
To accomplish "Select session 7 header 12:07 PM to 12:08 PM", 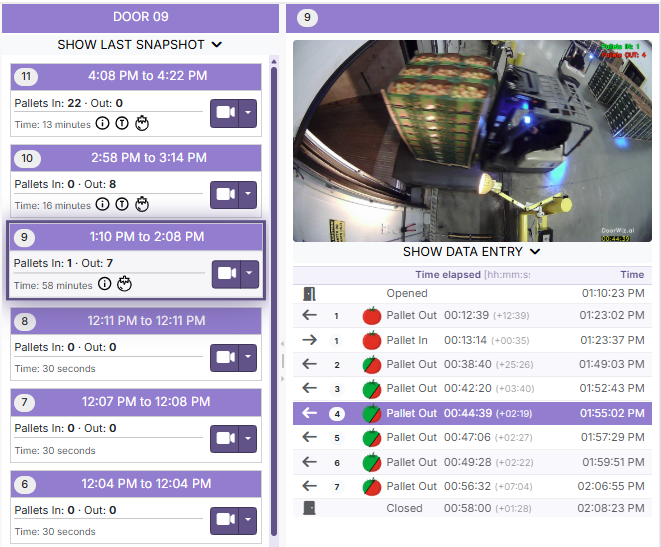I will 136,402.
